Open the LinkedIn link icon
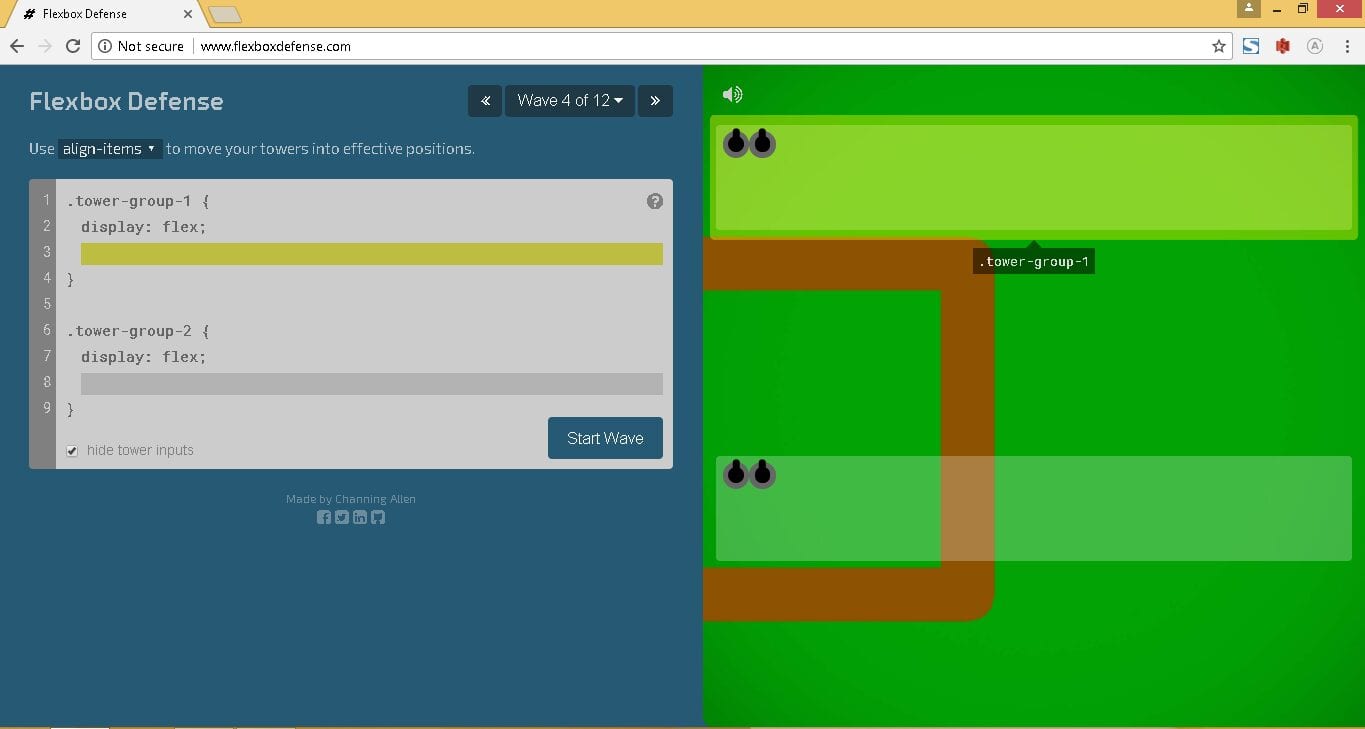Screen dimensions: 1365x729 [x=360, y=517]
